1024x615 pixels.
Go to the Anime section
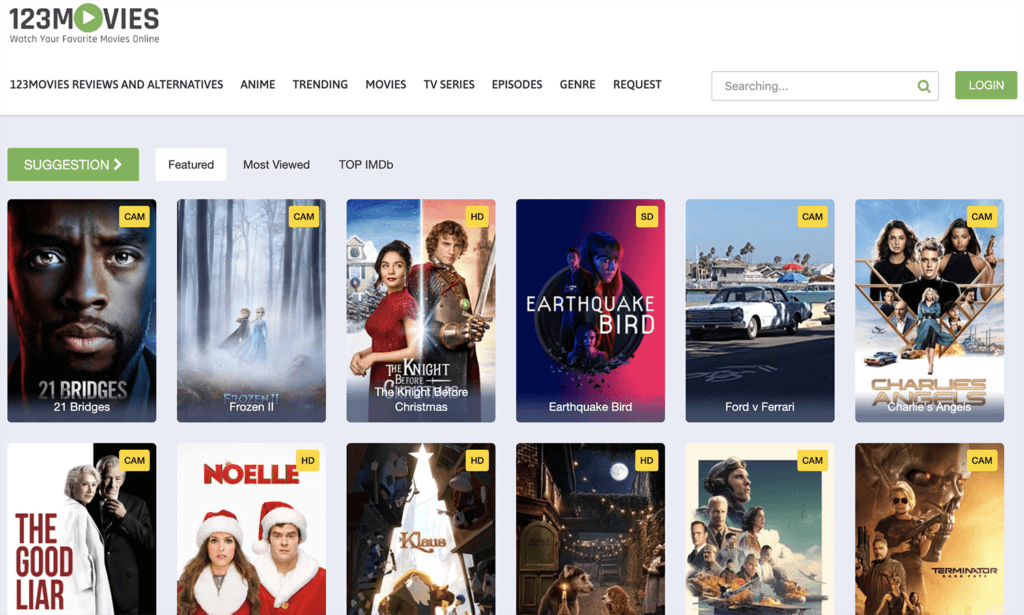click(x=258, y=85)
